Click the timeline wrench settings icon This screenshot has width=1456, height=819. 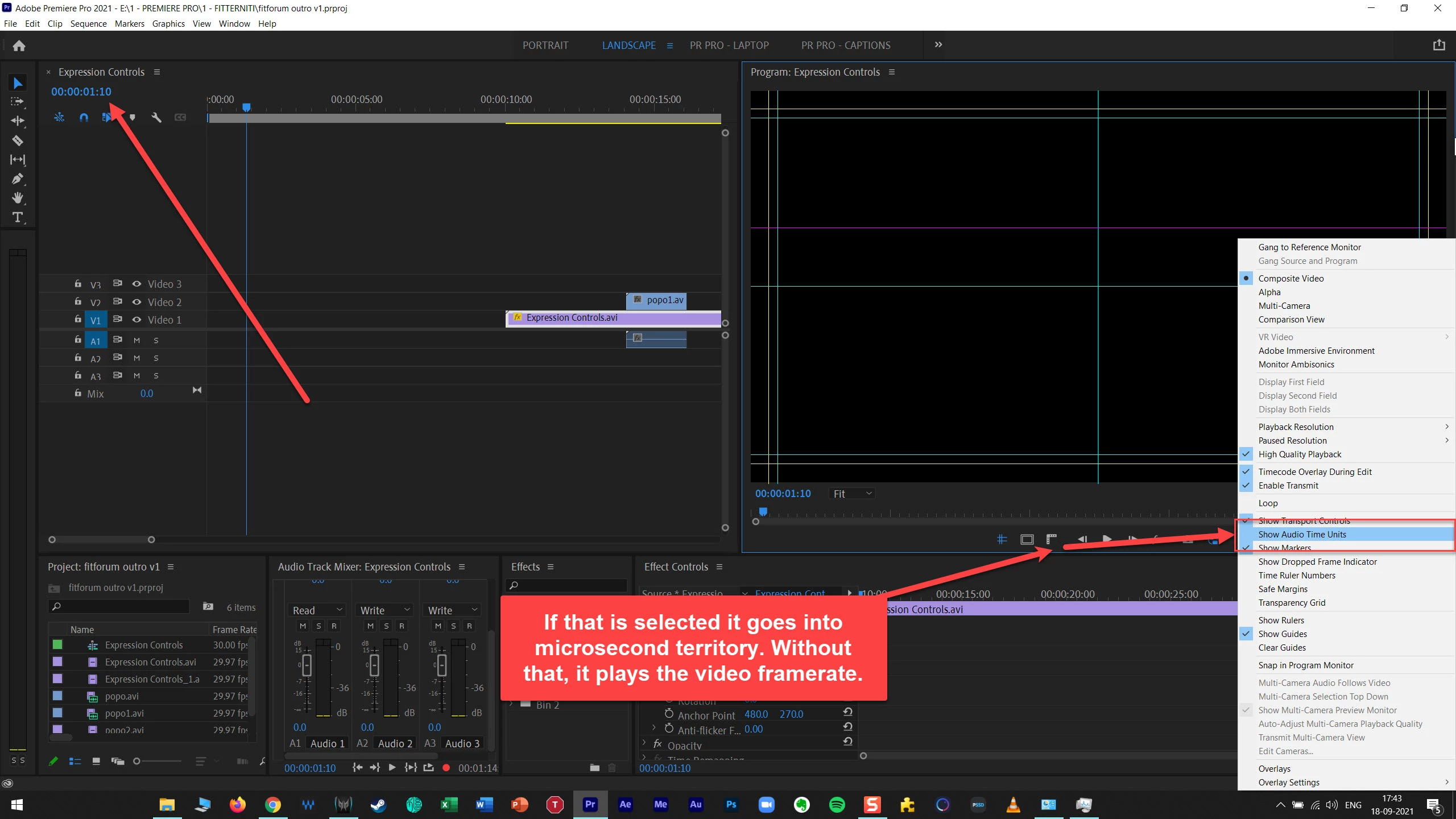(x=156, y=117)
